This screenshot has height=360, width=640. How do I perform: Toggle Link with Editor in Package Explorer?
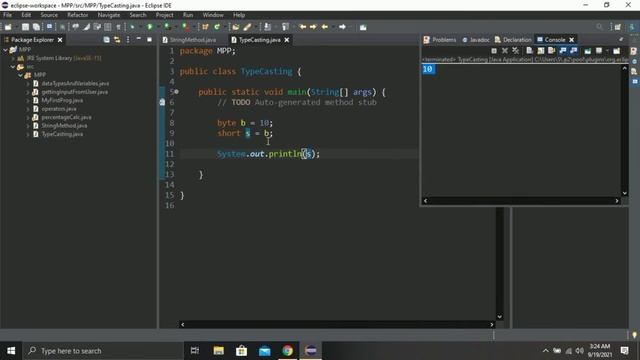pyautogui.click(x=117, y=40)
